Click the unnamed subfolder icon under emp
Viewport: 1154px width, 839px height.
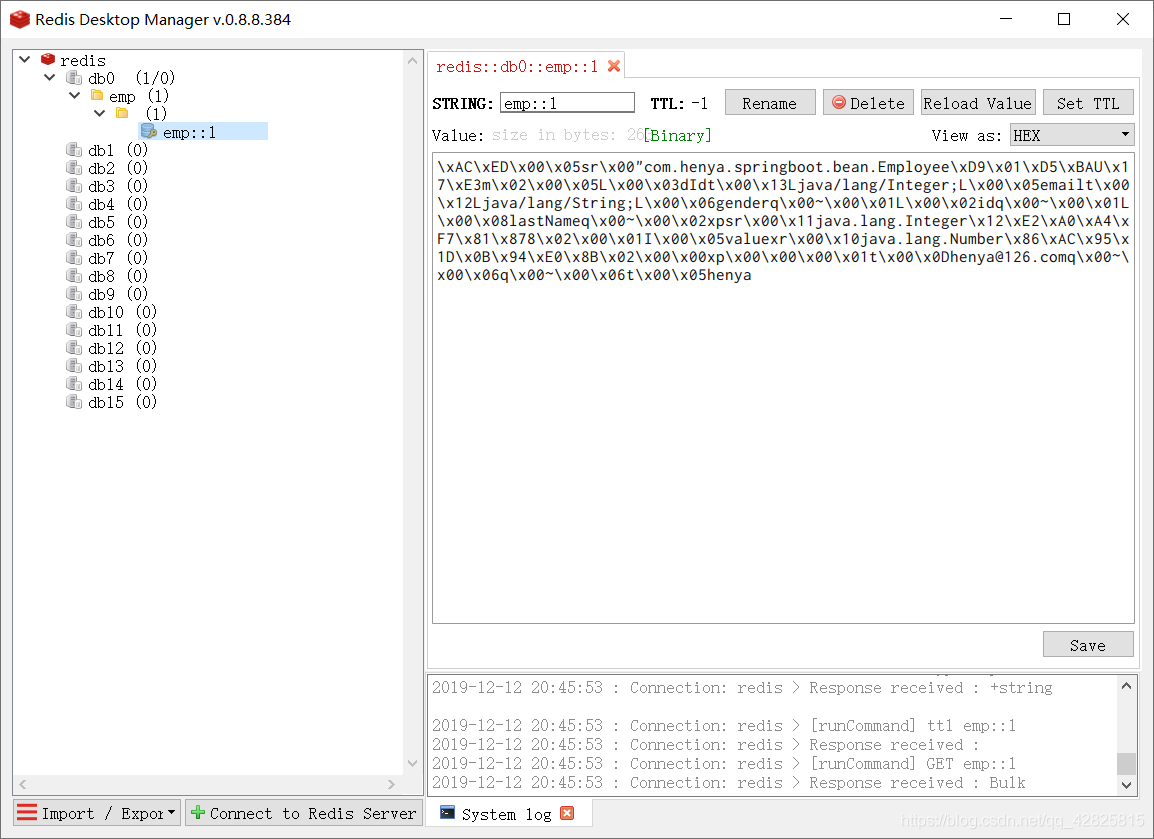click(122, 113)
